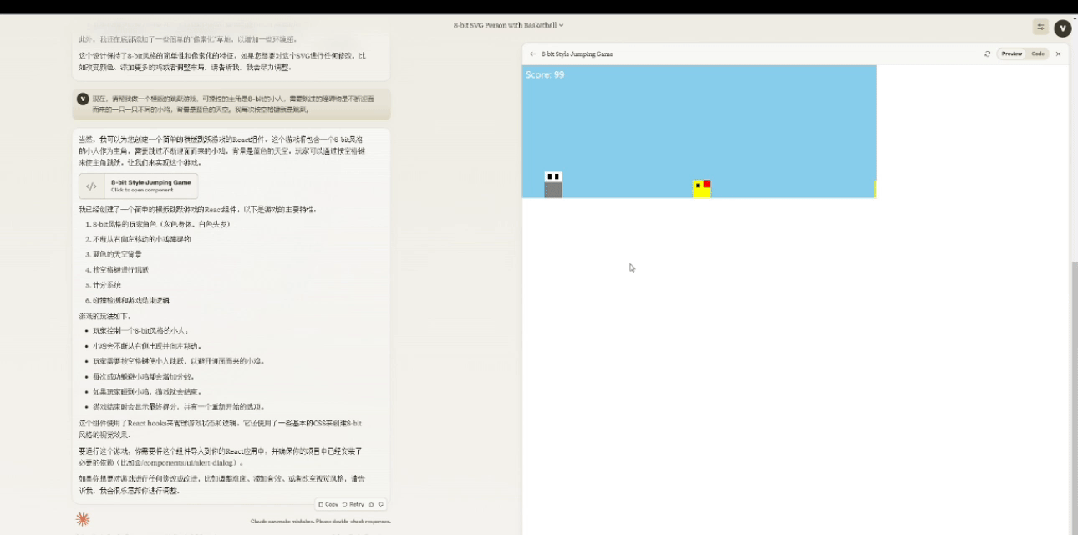This screenshot has height=535, width=1078.
Task: Click the Claude starburst logo
Action: pos(83,518)
